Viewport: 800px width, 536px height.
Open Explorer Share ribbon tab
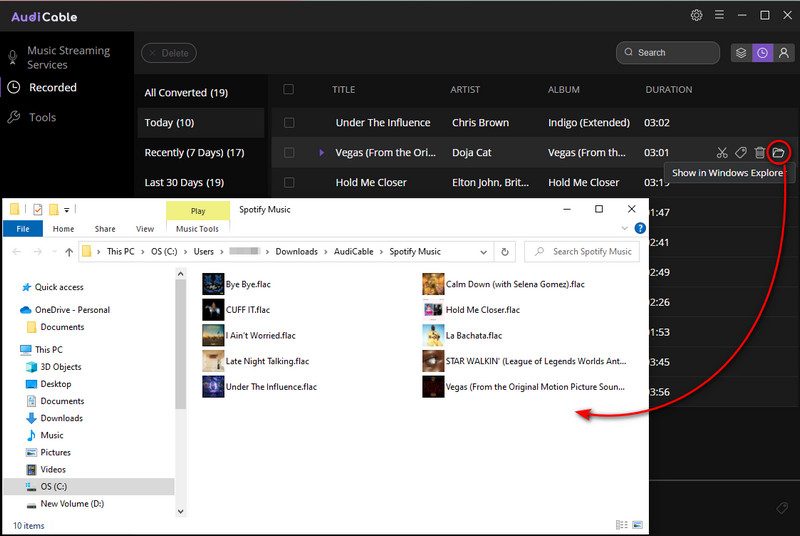pos(105,229)
